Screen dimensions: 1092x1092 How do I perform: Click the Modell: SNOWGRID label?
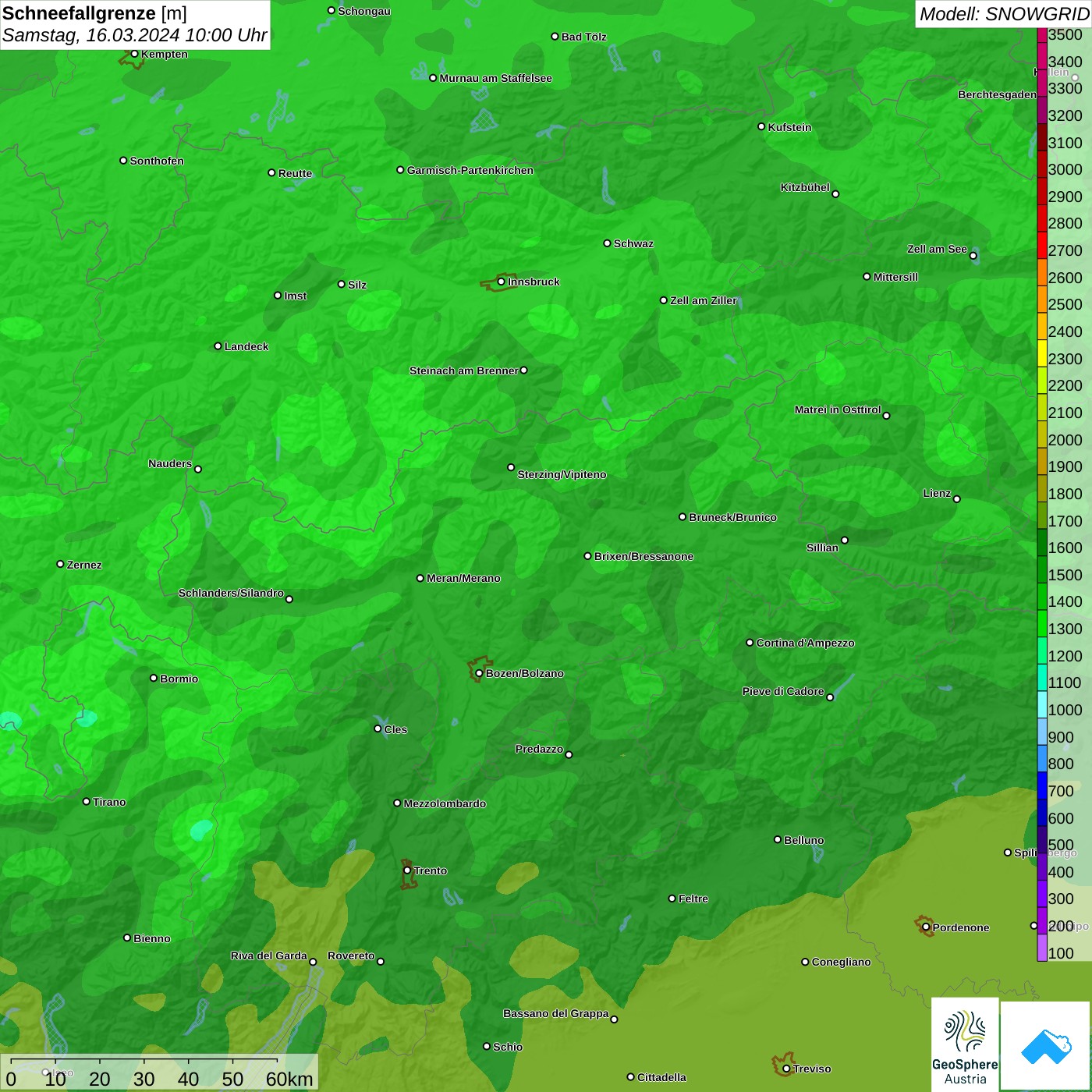pos(1004,14)
